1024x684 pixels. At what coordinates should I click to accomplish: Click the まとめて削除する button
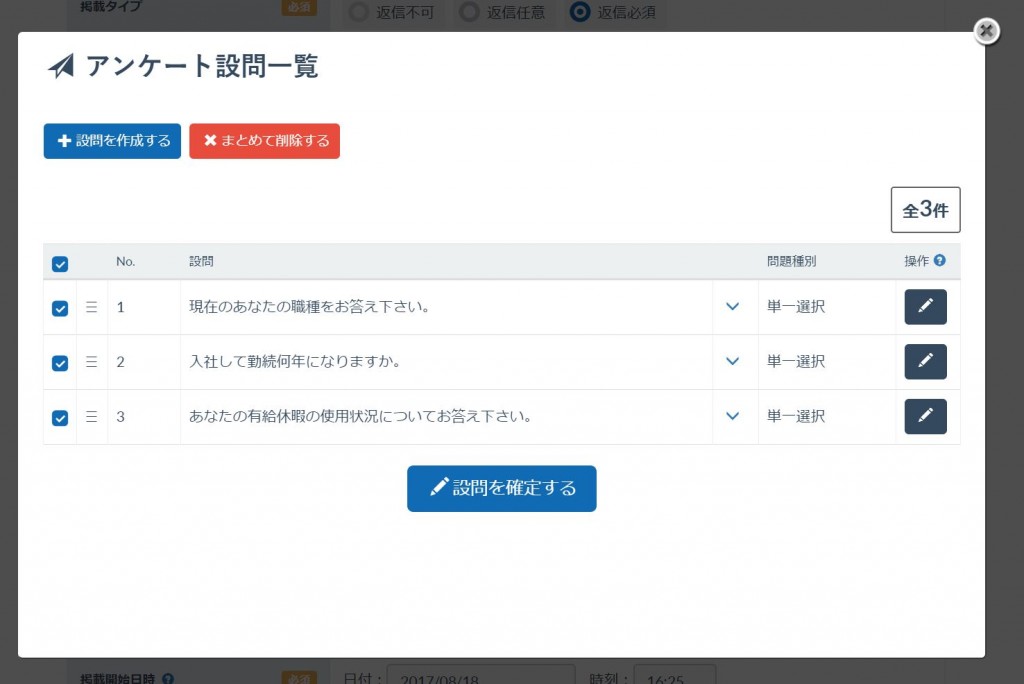click(264, 141)
